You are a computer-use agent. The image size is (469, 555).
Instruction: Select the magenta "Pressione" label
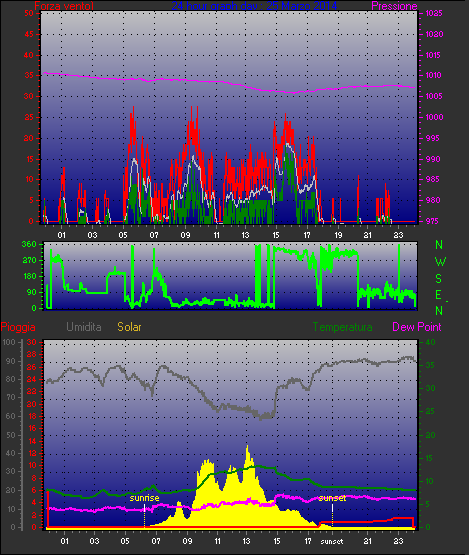tap(394, 6)
